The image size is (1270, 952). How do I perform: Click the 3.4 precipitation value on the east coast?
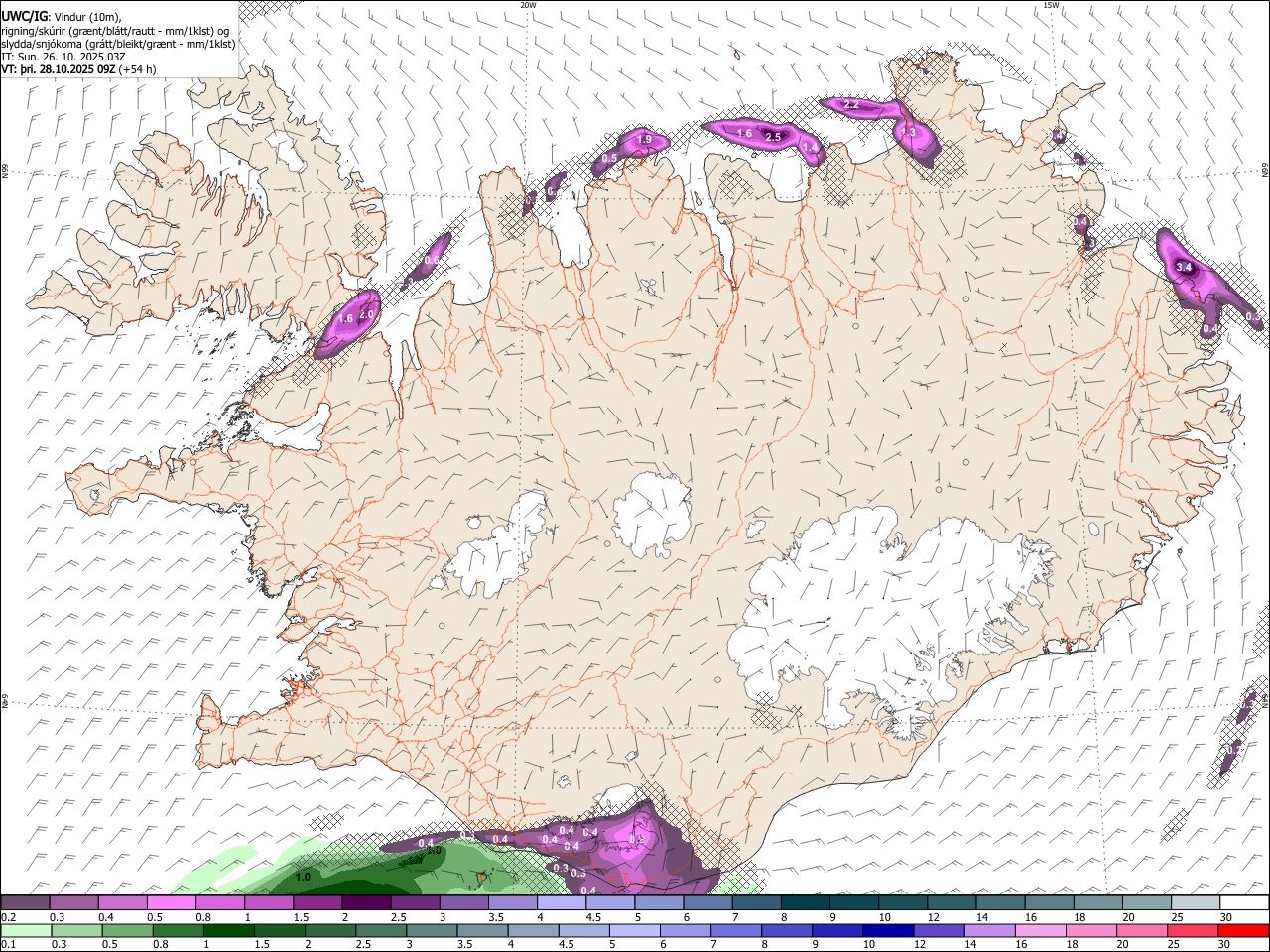(1184, 267)
